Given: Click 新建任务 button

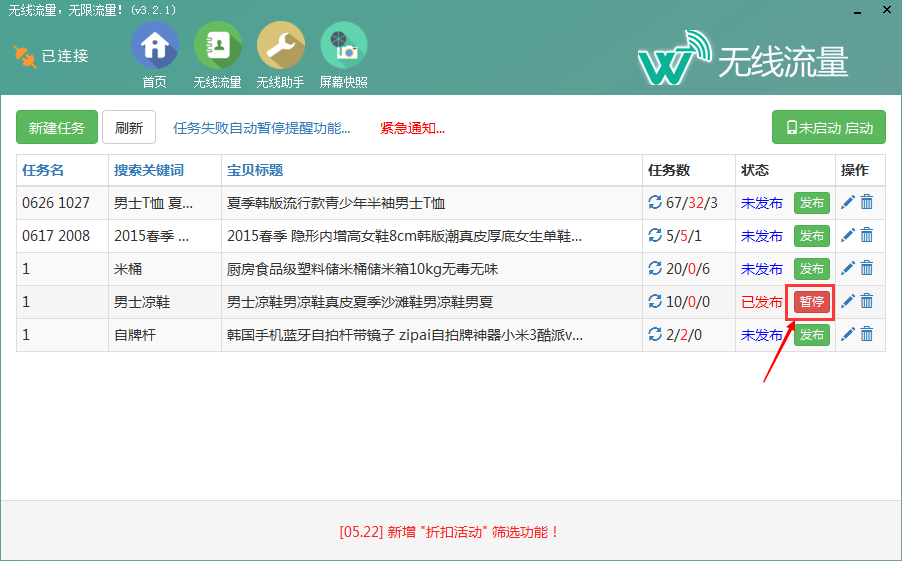Looking at the screenshot, I should coord(57,127).
